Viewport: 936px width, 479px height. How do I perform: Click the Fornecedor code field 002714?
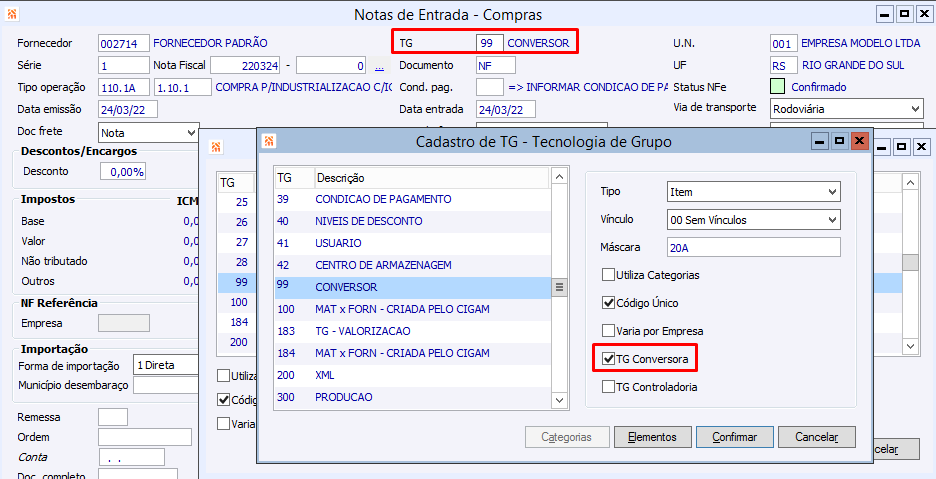[124, 44]
